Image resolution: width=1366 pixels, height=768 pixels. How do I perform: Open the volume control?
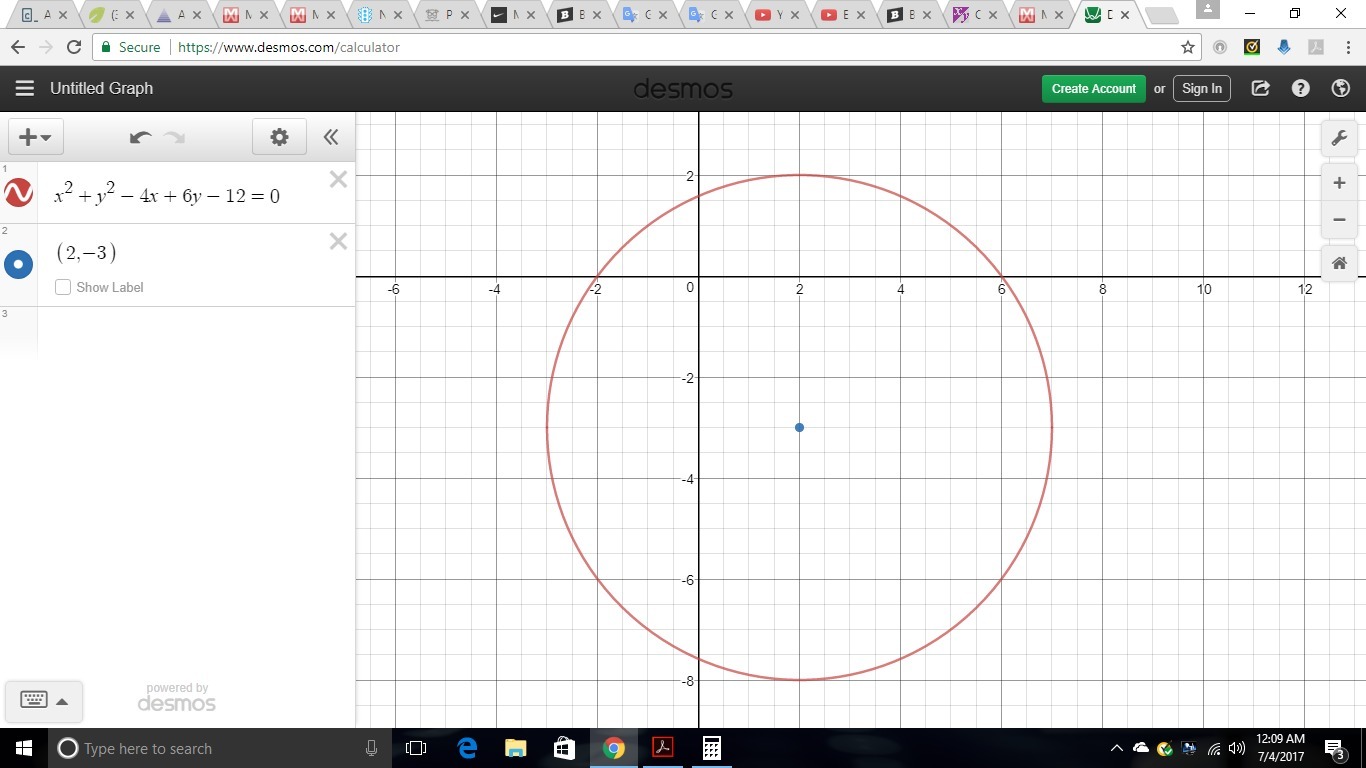(x=1237, y=748)
